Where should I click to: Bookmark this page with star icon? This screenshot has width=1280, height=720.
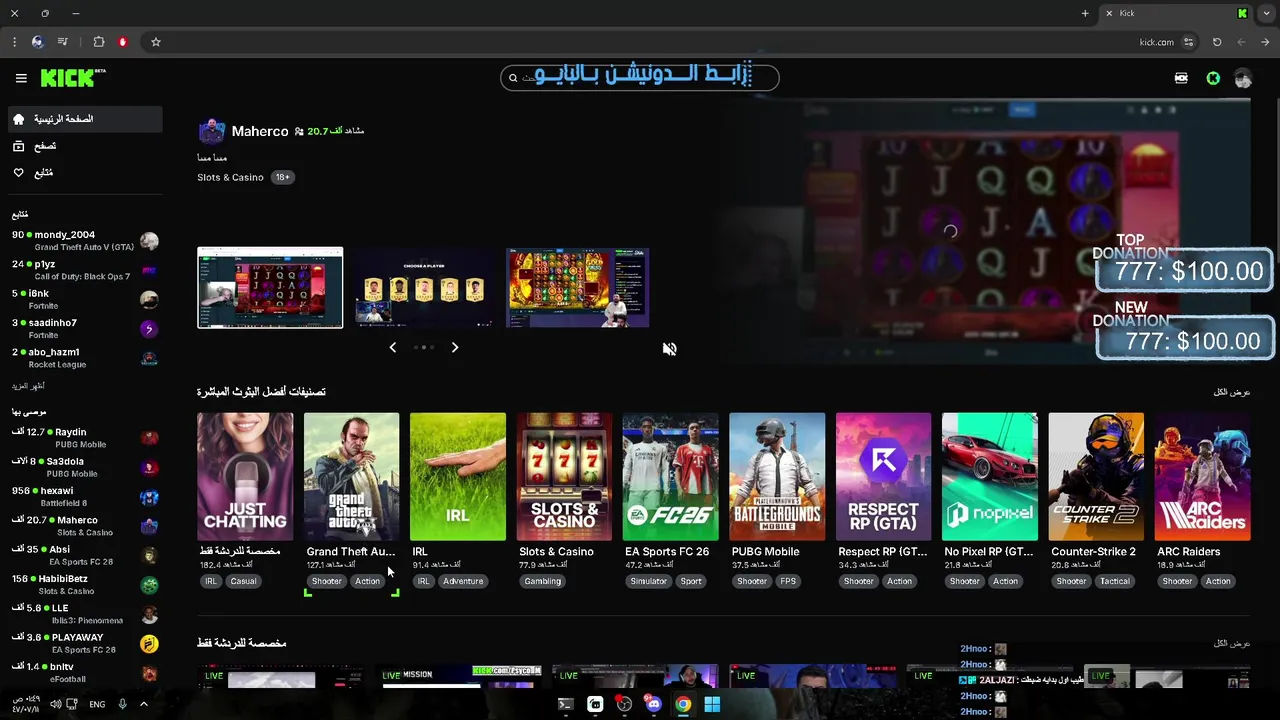[x=156, y=42]
